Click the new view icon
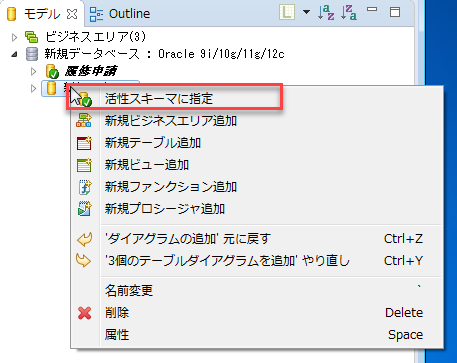Image resolution: width=457 pixels, height=363 pixels. [x=84, y=165]
